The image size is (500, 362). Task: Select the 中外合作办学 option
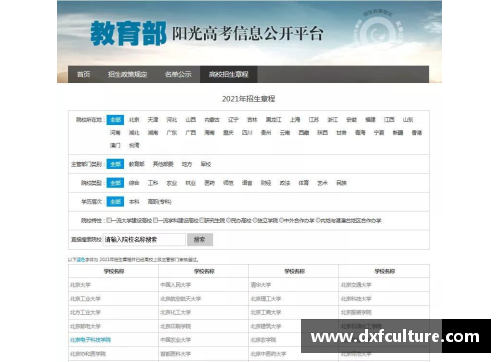pos(282,220)
